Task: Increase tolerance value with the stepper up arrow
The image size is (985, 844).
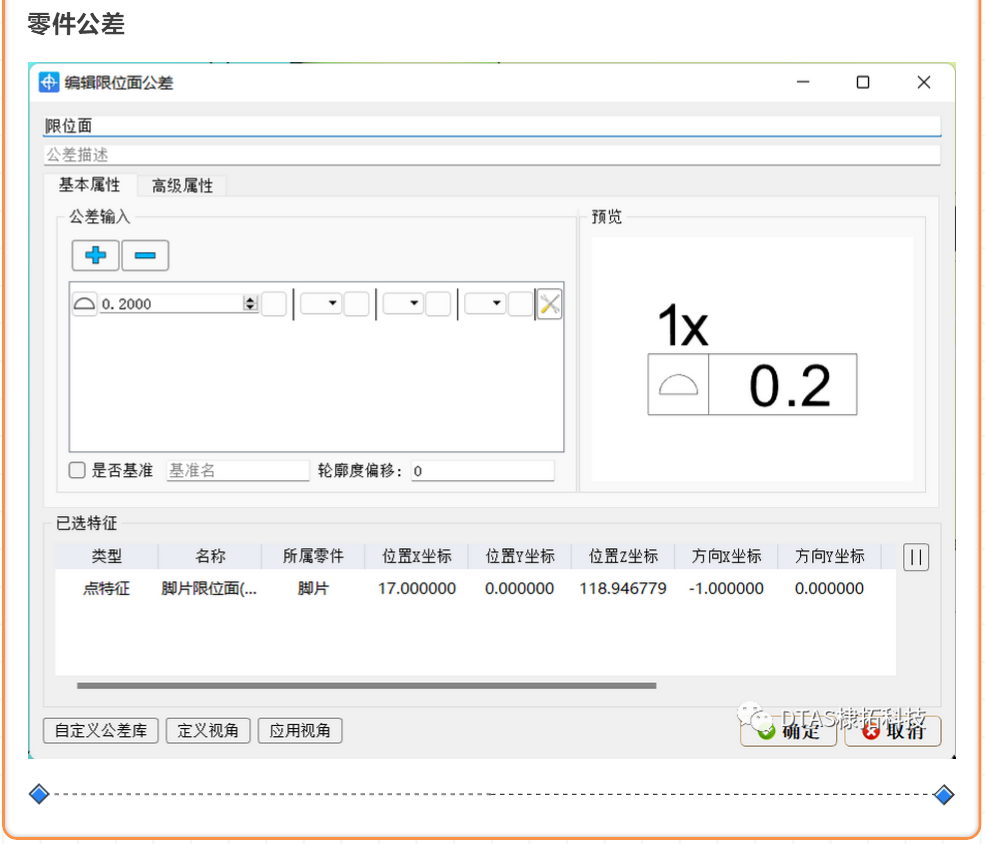Action: click(x=249, y=299)
